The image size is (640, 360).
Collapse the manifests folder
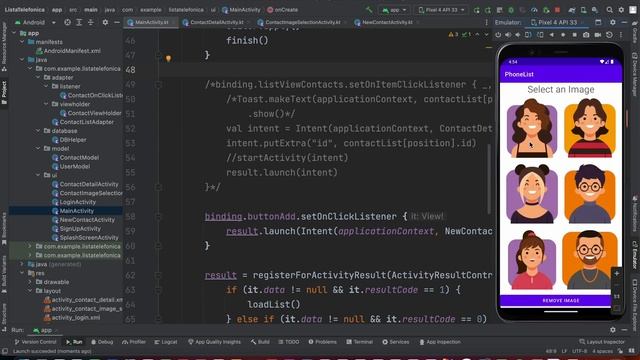22,42
